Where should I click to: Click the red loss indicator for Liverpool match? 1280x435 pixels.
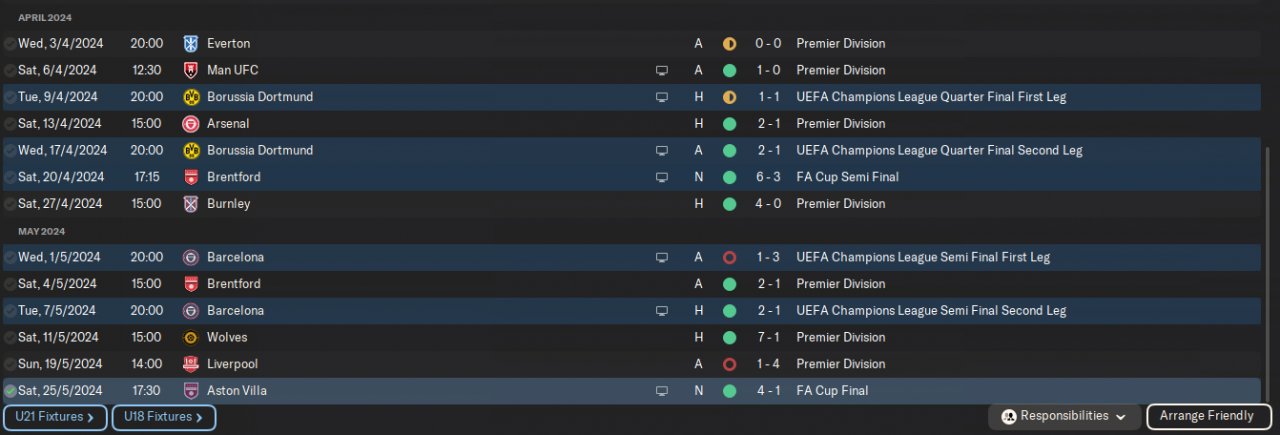click(x=729, y=364)
